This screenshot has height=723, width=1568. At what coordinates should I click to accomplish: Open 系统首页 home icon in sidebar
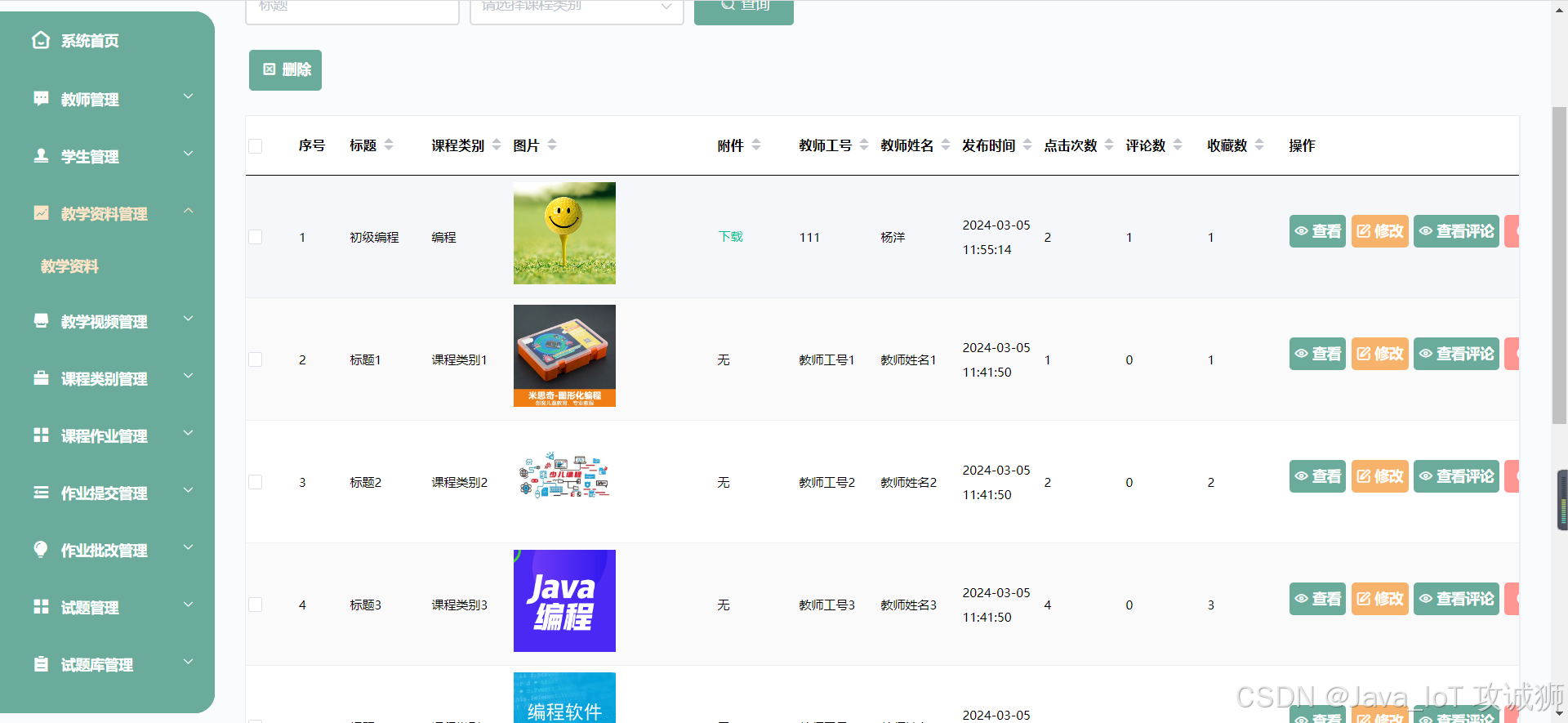coord(41,40)
